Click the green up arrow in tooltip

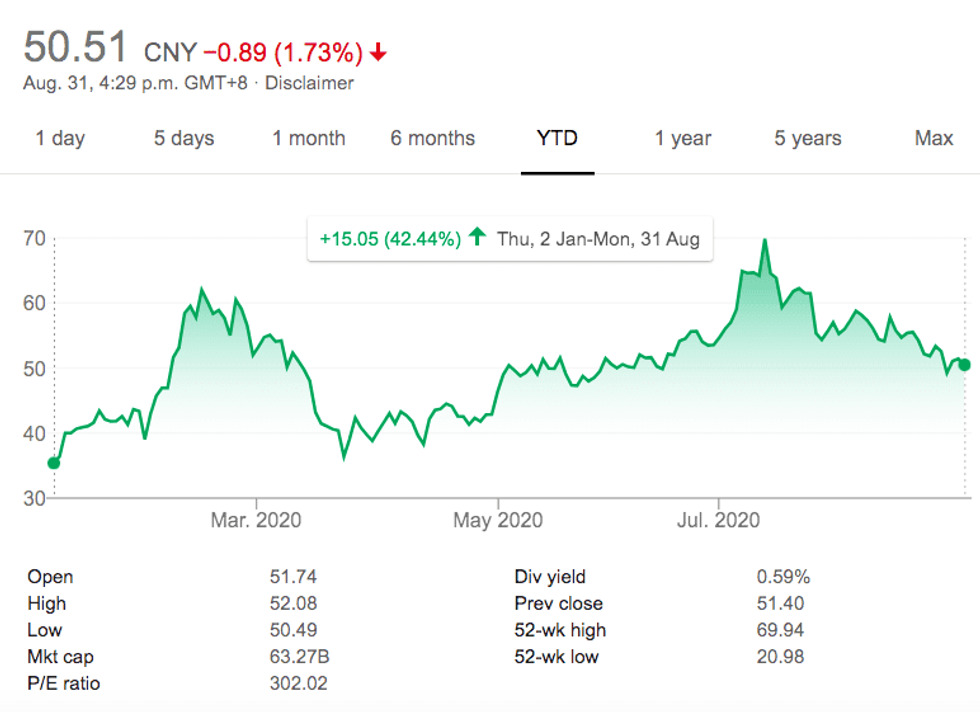(478, 238)
